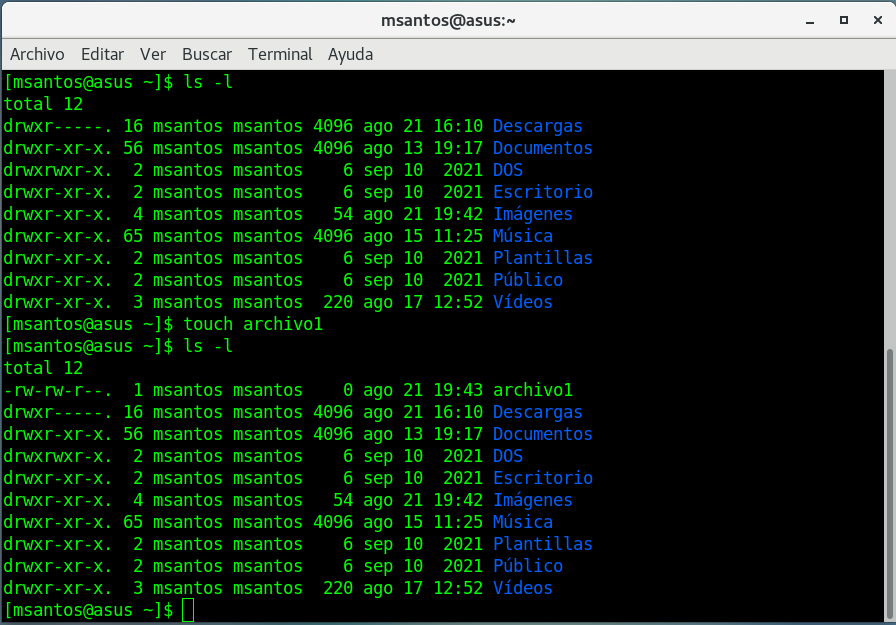
Task: Click the Música directory in the second listing
Action: coord(522,522)
